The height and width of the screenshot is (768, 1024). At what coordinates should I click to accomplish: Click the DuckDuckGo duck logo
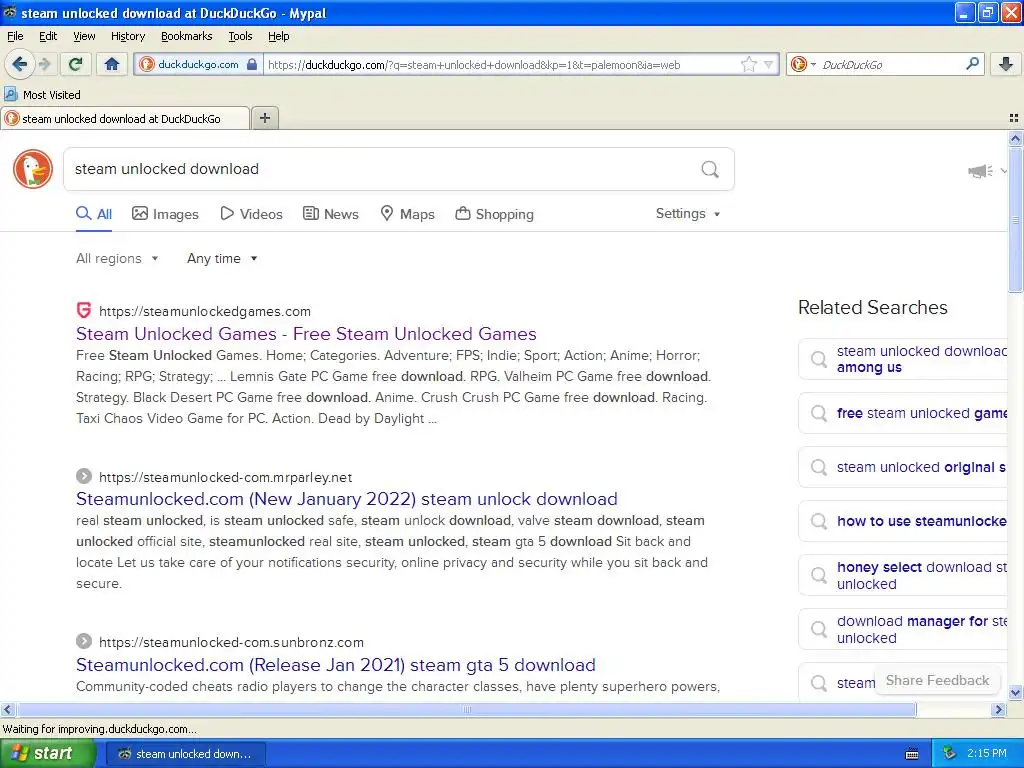pos(33,169)
